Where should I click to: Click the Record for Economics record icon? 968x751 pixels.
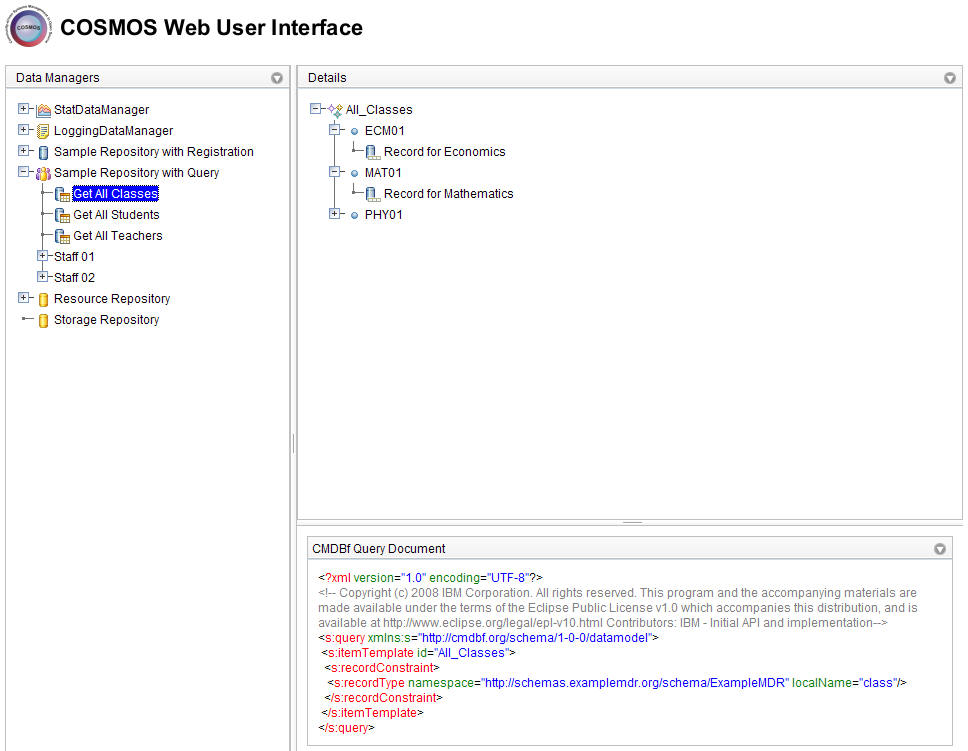(x=373, y=153)
